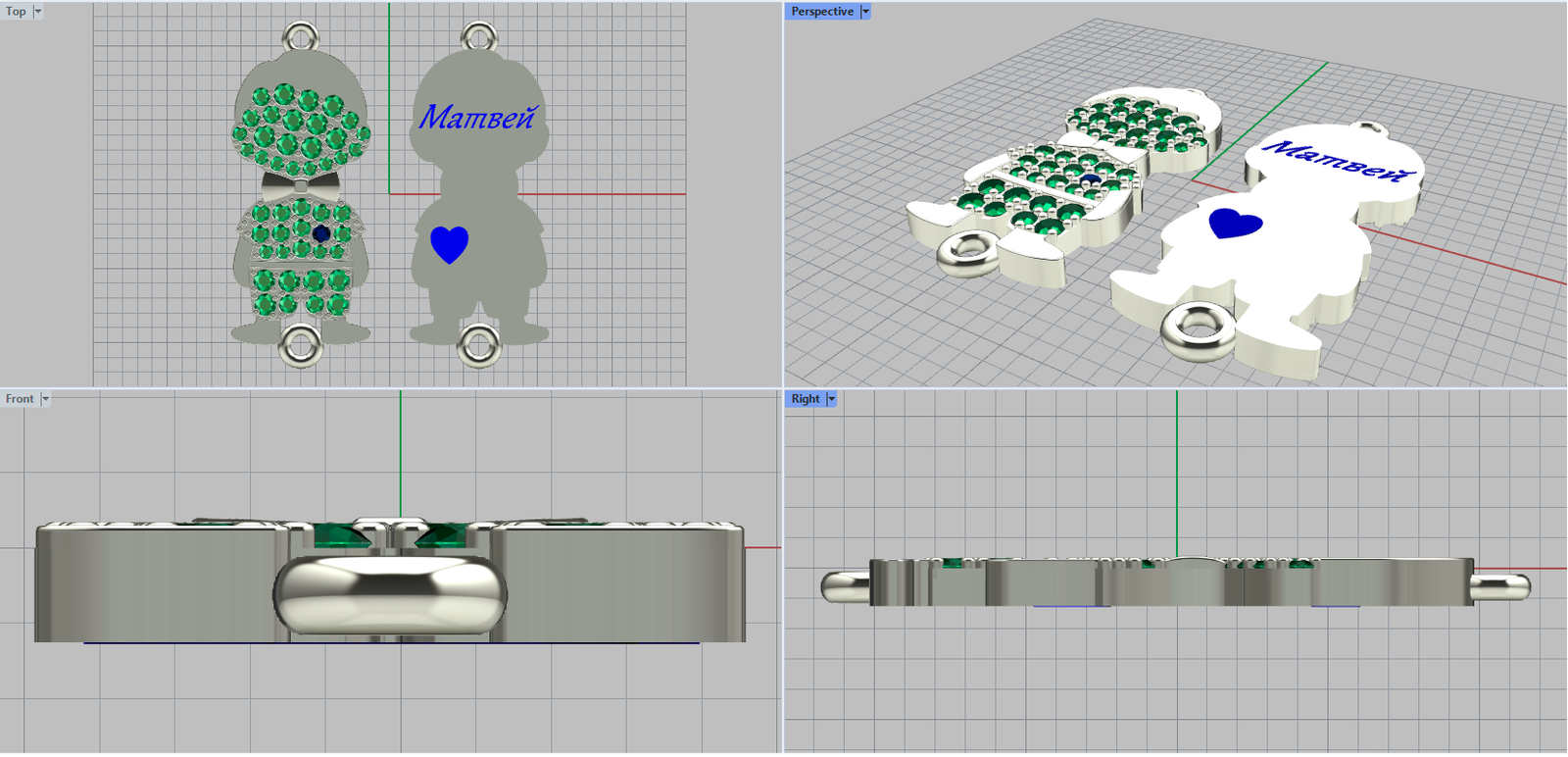
Task: Select the large jump ring in Front view
Action: [x=390, y=594]
